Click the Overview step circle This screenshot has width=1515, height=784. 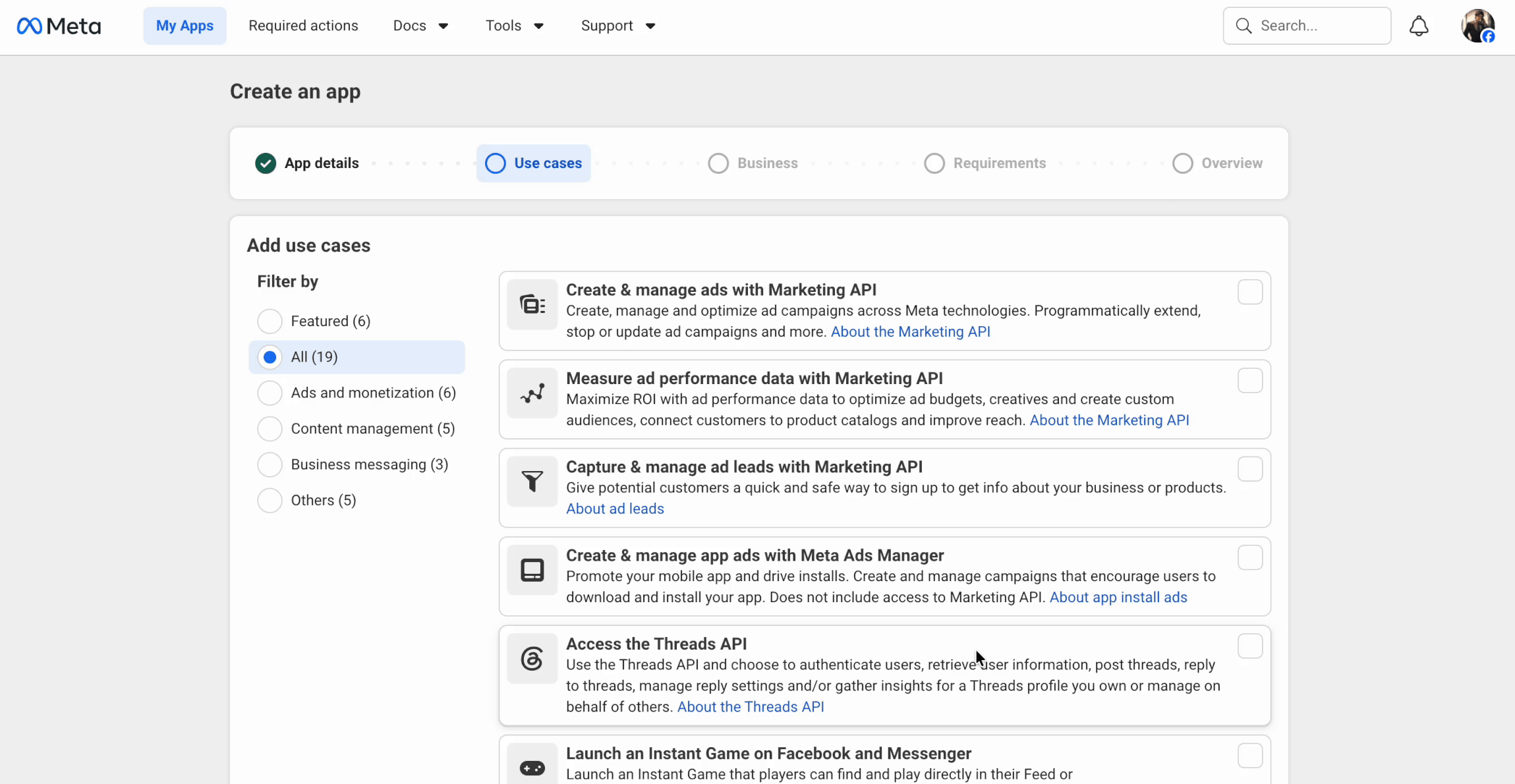[x=1183, y=163]
